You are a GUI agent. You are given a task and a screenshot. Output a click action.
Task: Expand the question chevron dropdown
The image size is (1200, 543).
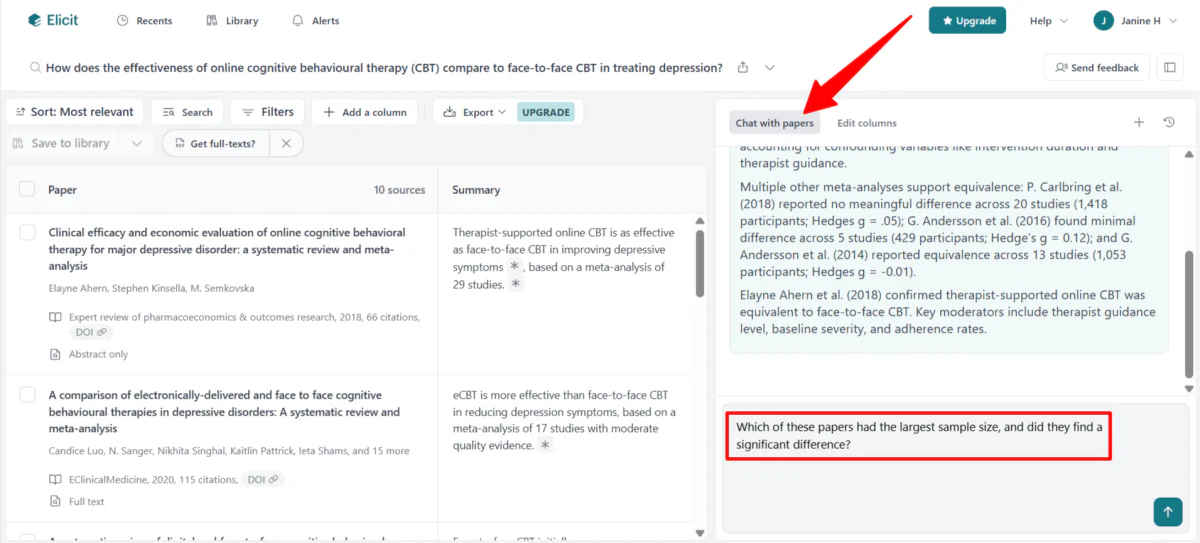[x=770, y=67]
